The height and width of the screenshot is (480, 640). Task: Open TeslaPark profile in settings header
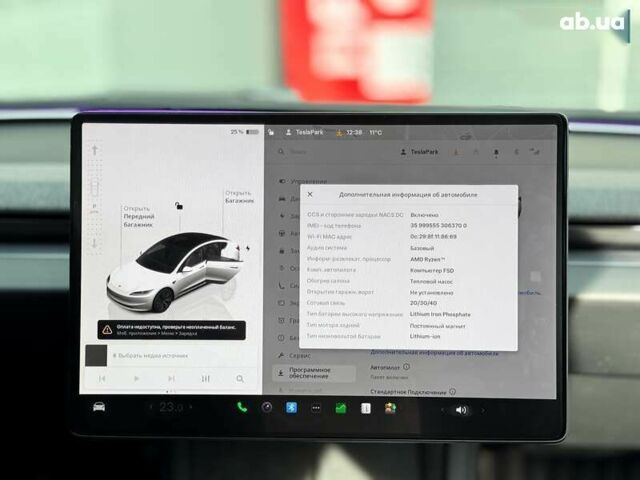[x=419, y=152]
